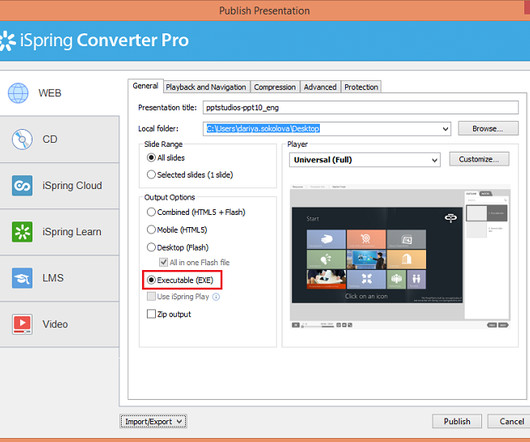Click the player preview thumbnail
Viewport: 530px width, 442px height.
[400, 257]
